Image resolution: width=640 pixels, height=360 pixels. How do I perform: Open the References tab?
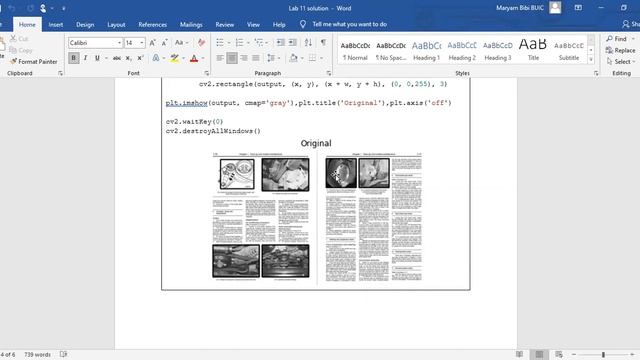pyautogui.click(x=153, y=24)
